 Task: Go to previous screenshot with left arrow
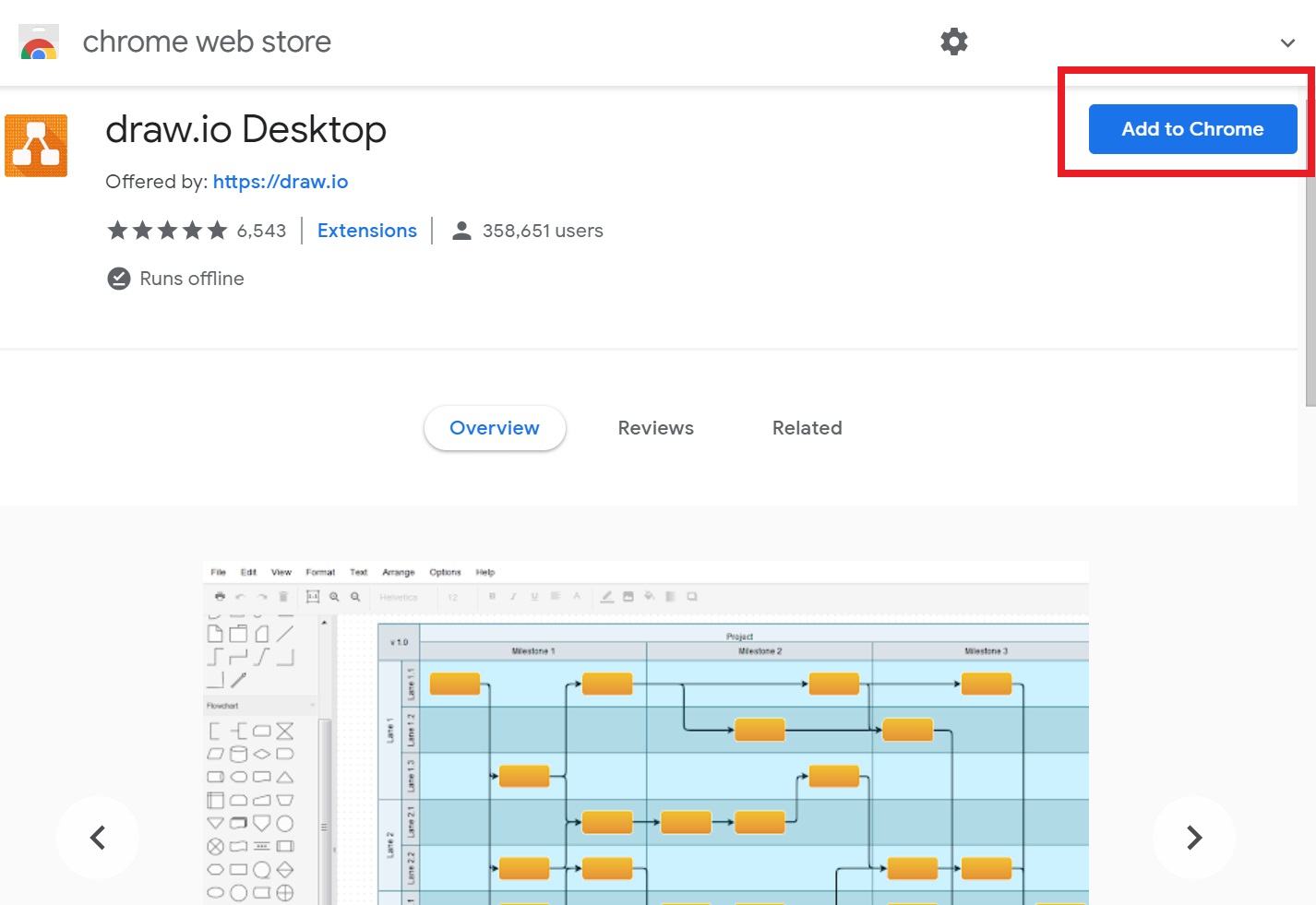point(98,838)
